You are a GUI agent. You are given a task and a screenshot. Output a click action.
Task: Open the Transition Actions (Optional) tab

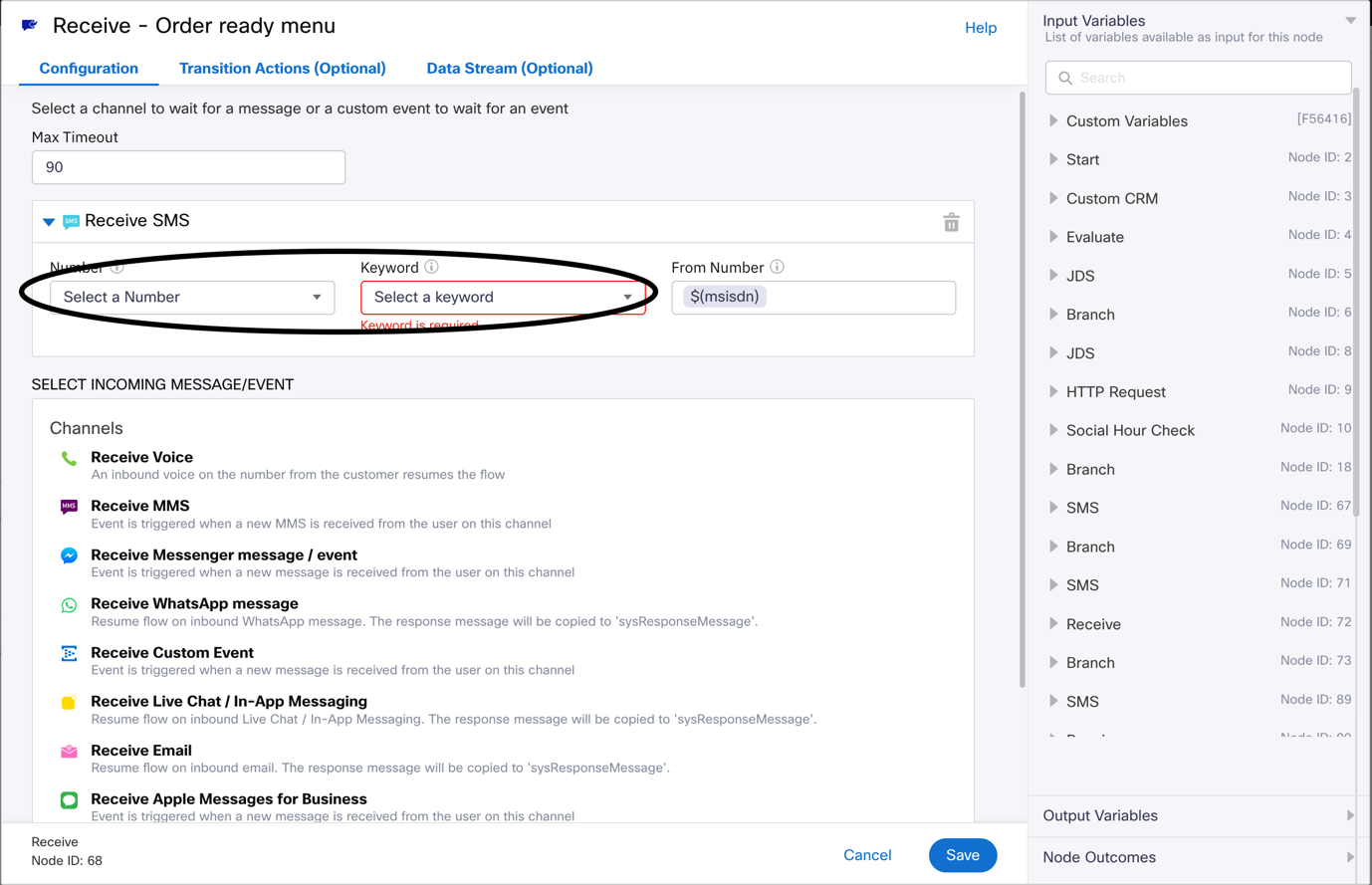(283, 68)
